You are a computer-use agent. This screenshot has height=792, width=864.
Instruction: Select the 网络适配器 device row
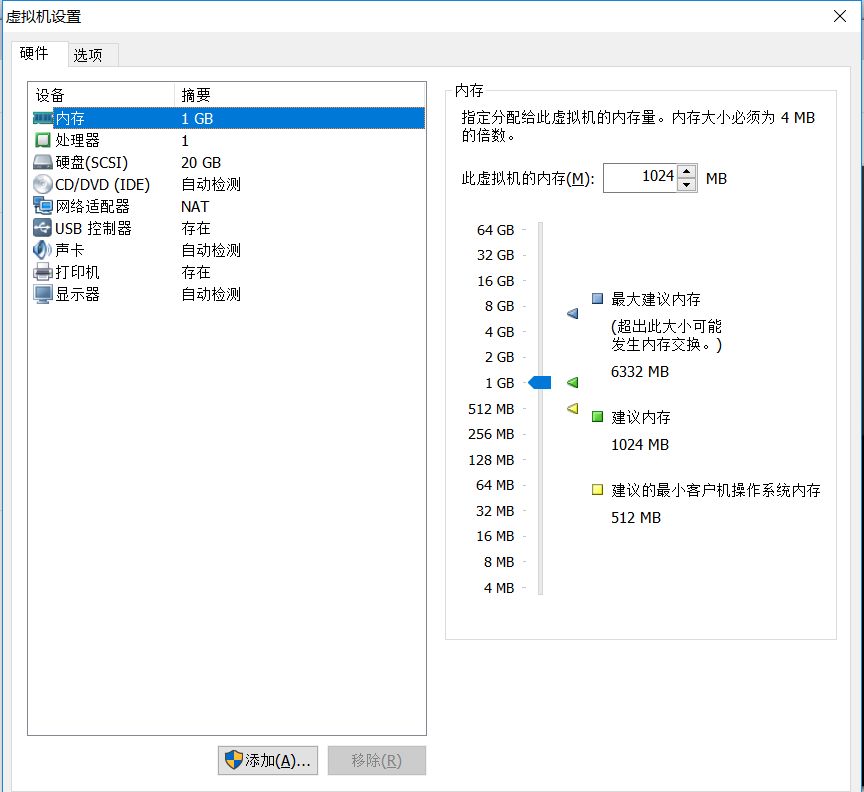228,206
